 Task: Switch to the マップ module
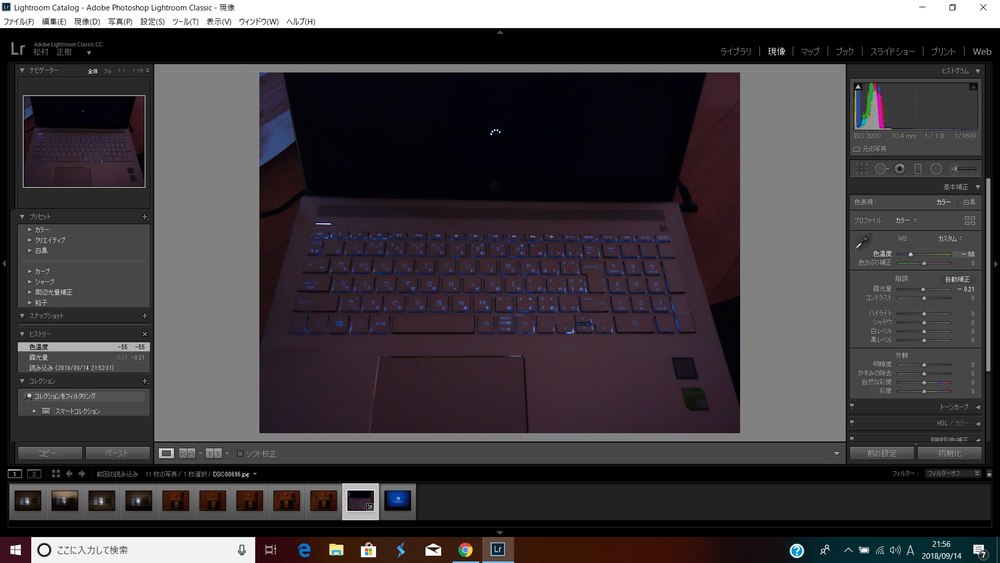click(x=810, y=52)
